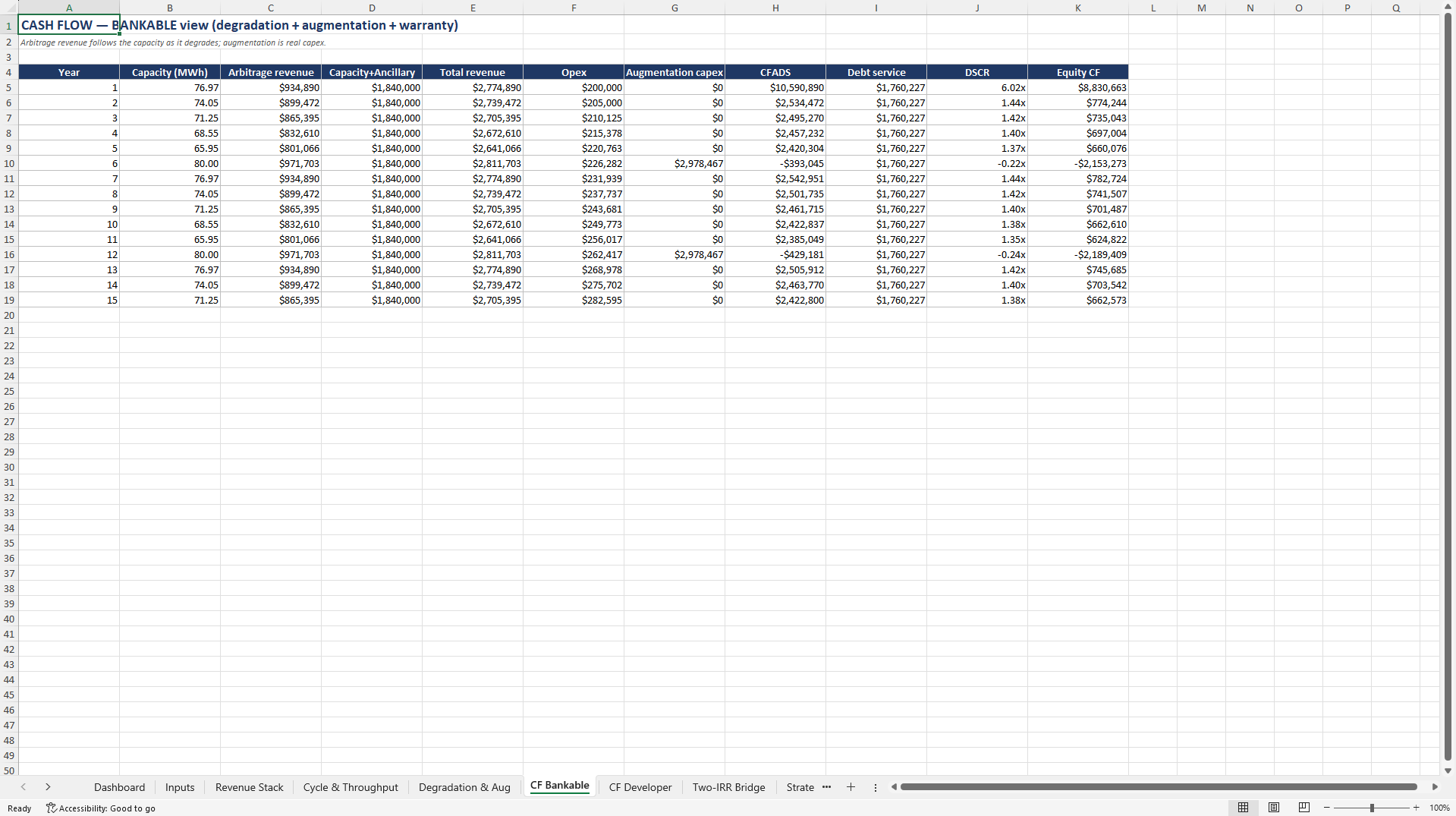Click horizontal scrollbar right arrow
Screen dimensions: 1456x816
(x=1435, y=787)
